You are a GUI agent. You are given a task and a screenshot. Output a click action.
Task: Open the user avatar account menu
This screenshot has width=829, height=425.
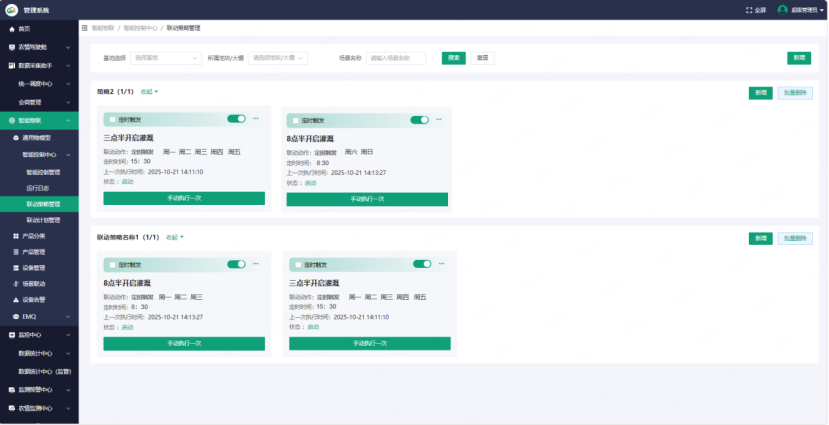click(782, 10)
